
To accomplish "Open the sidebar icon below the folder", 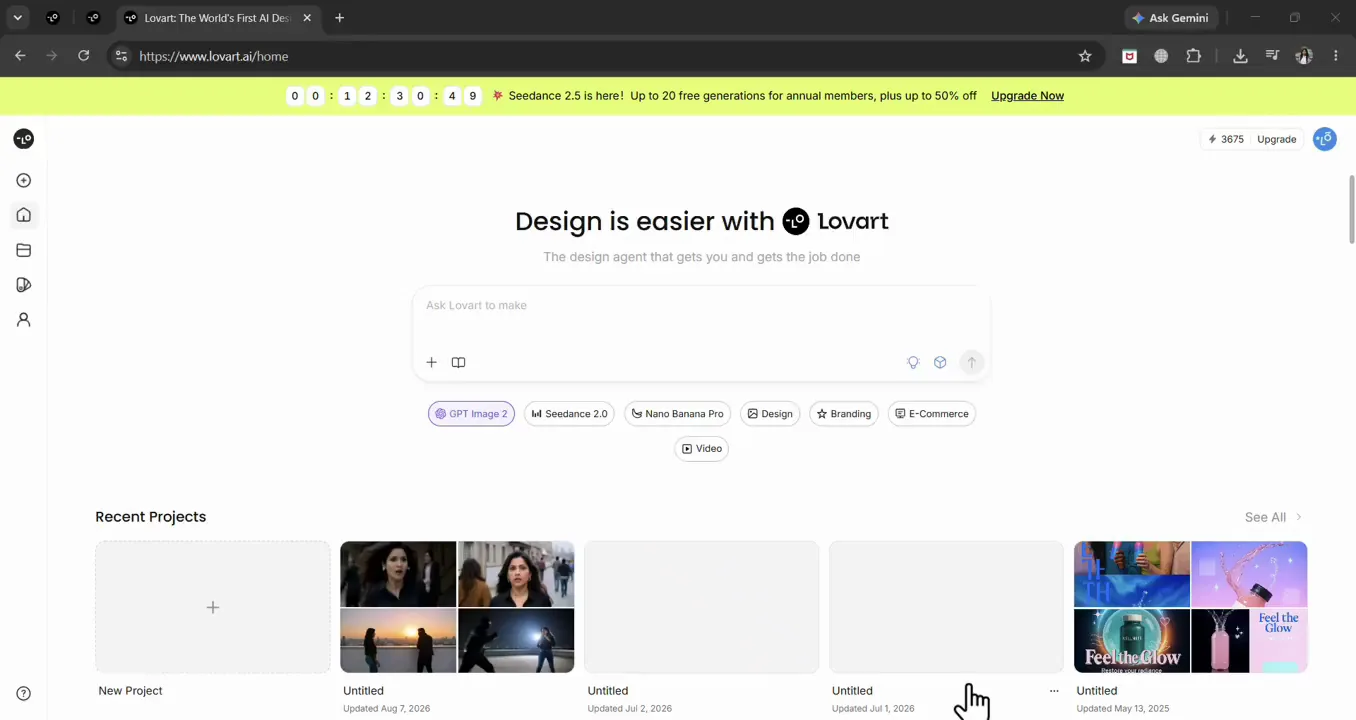I will pos(24,285).
